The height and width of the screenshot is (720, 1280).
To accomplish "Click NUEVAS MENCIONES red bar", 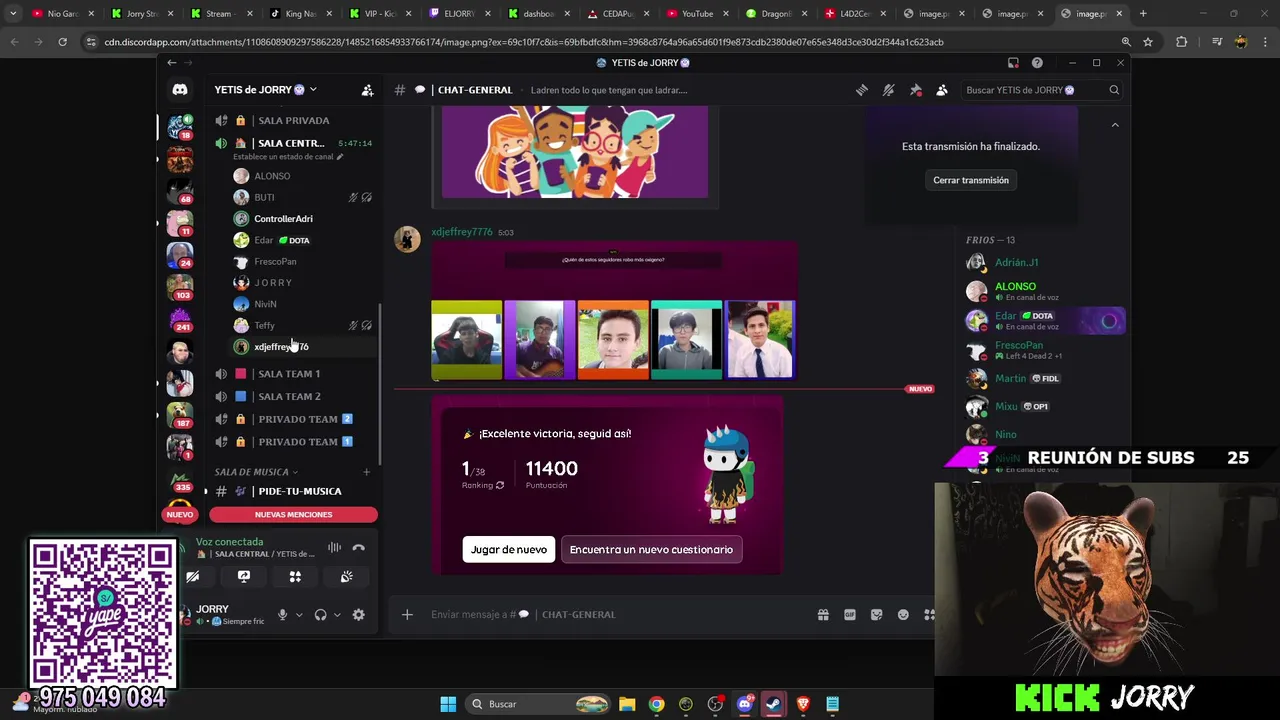I will (293, 515).
